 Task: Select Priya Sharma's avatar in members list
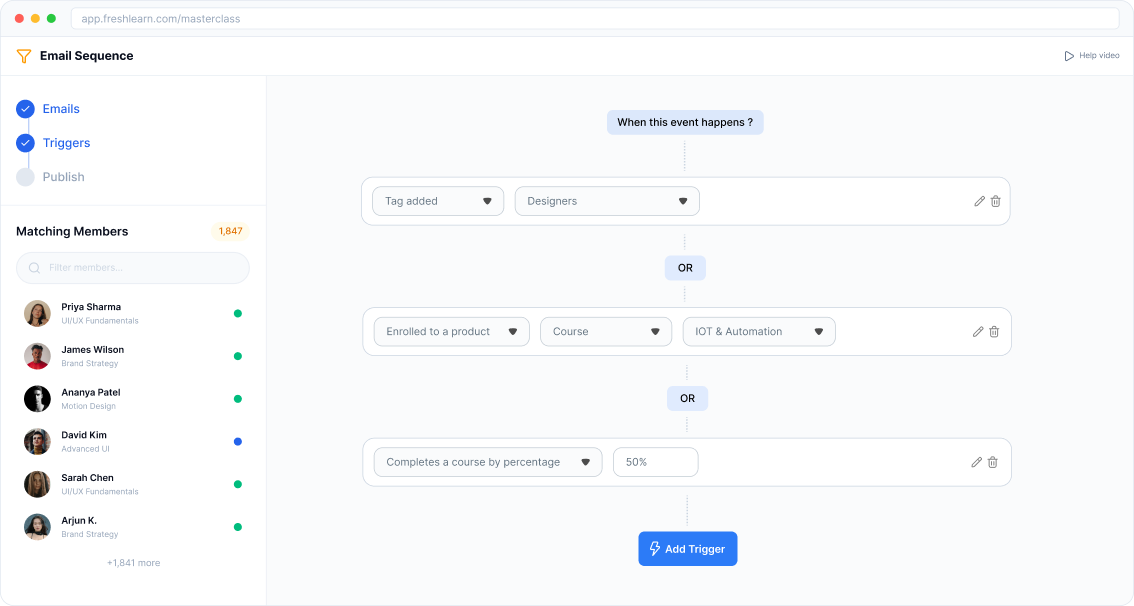(37, 313)
